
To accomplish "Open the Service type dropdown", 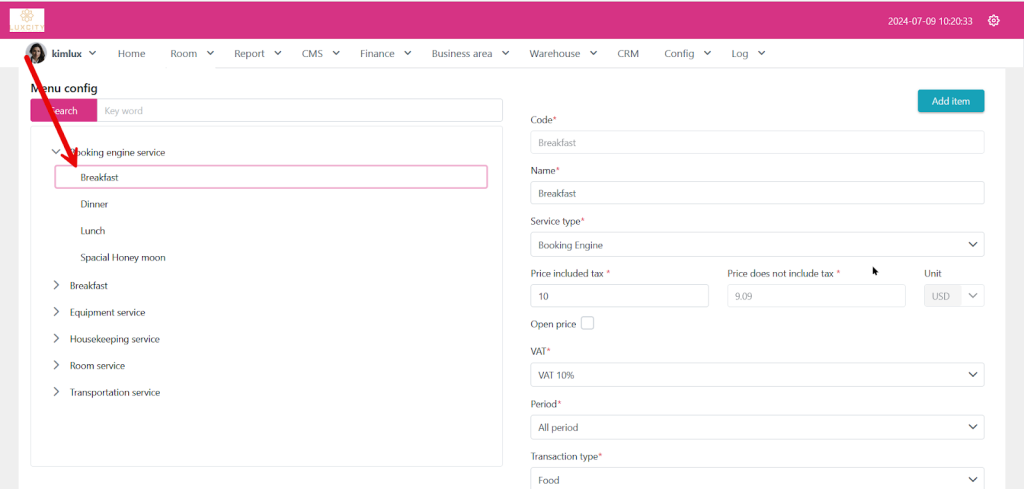I will [x=756, y=244].
